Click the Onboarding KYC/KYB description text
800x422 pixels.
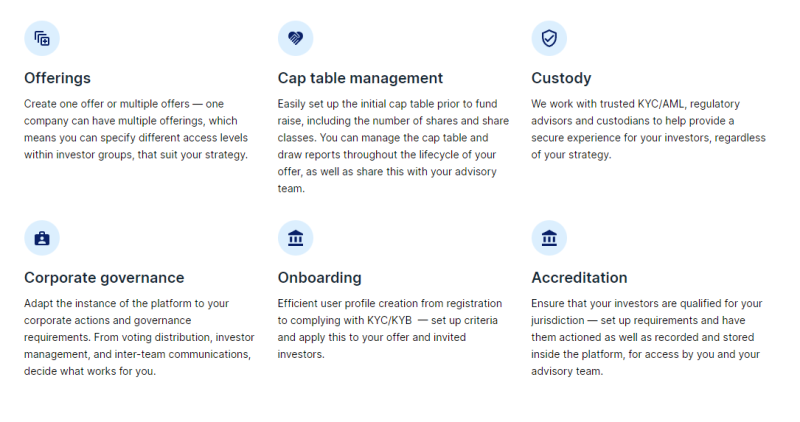(390, 329)
